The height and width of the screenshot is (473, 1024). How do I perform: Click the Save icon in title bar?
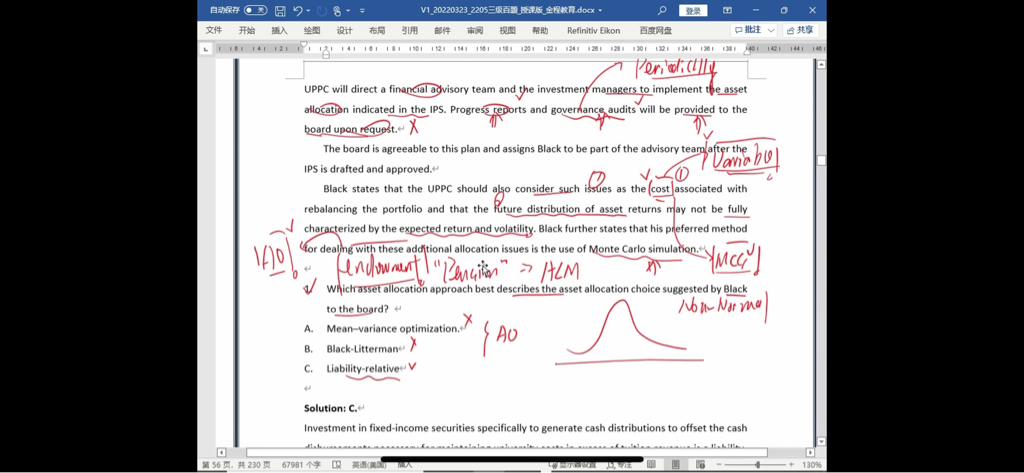(x=280, y=10)
